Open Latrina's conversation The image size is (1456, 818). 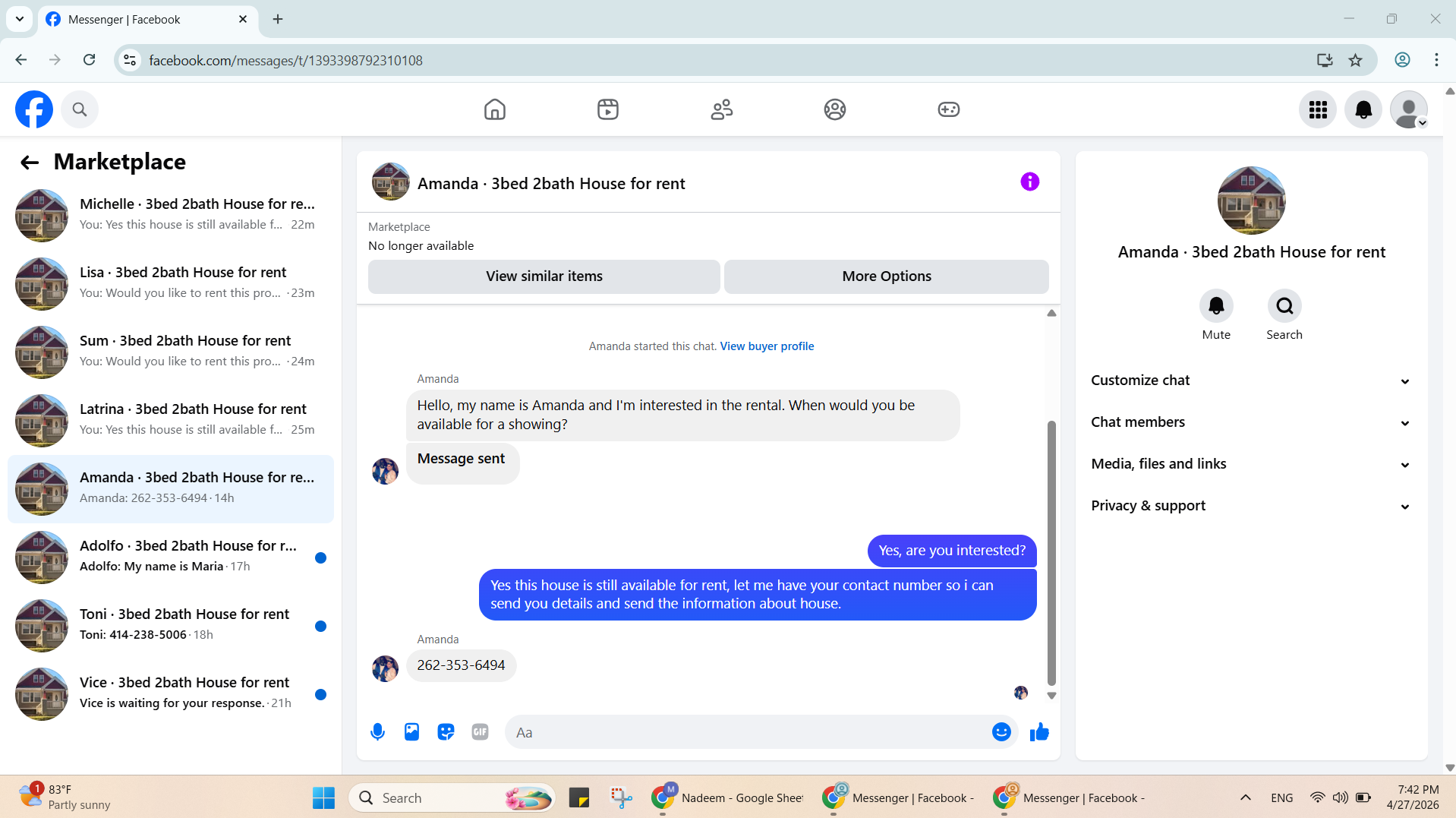coord(171,421)
